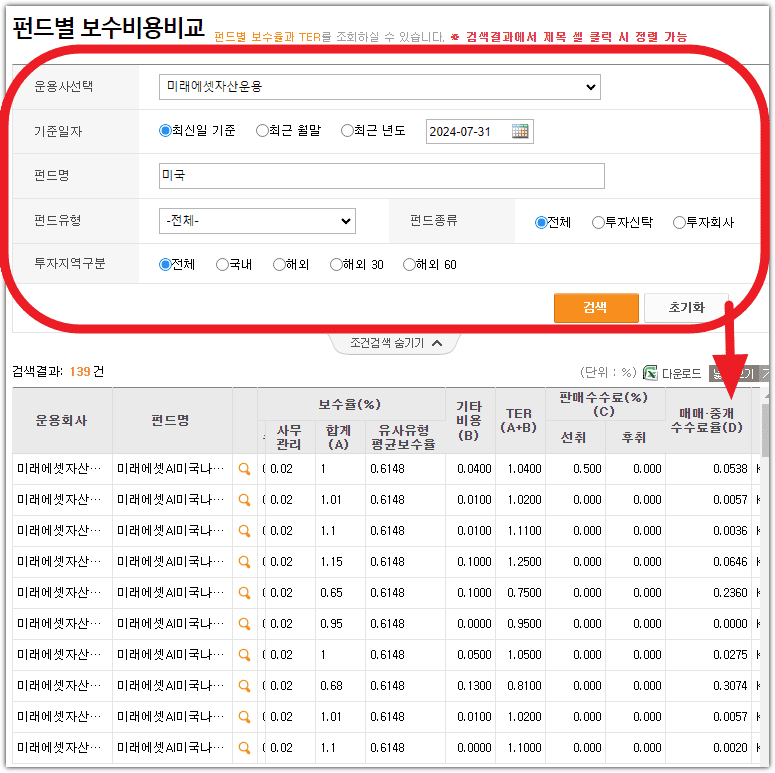
Task: Open magnifier for TER 1.0500 row
Action: tap(244, 655)
